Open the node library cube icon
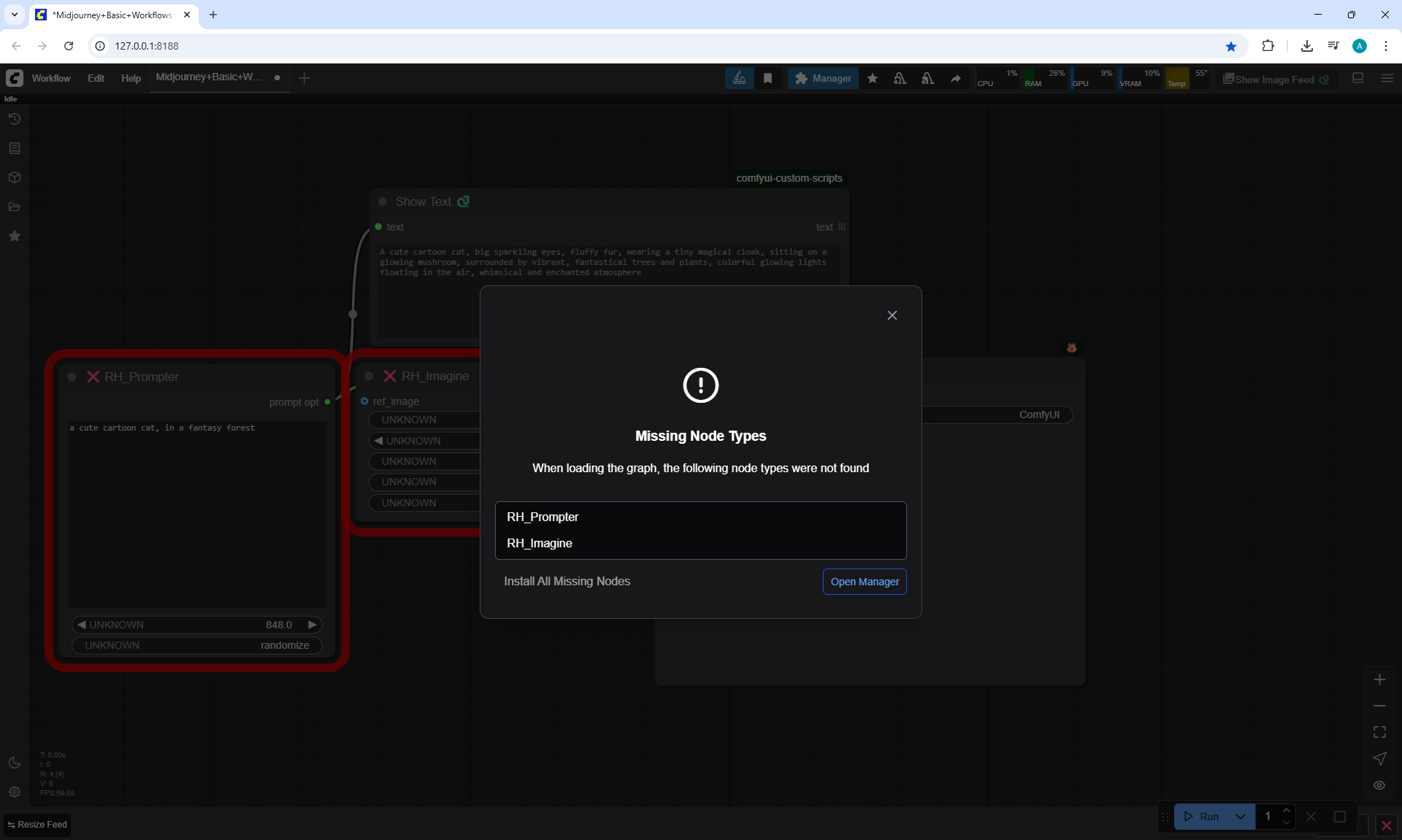Viewport: 1402px width, 840px height. tap(15, 177)
